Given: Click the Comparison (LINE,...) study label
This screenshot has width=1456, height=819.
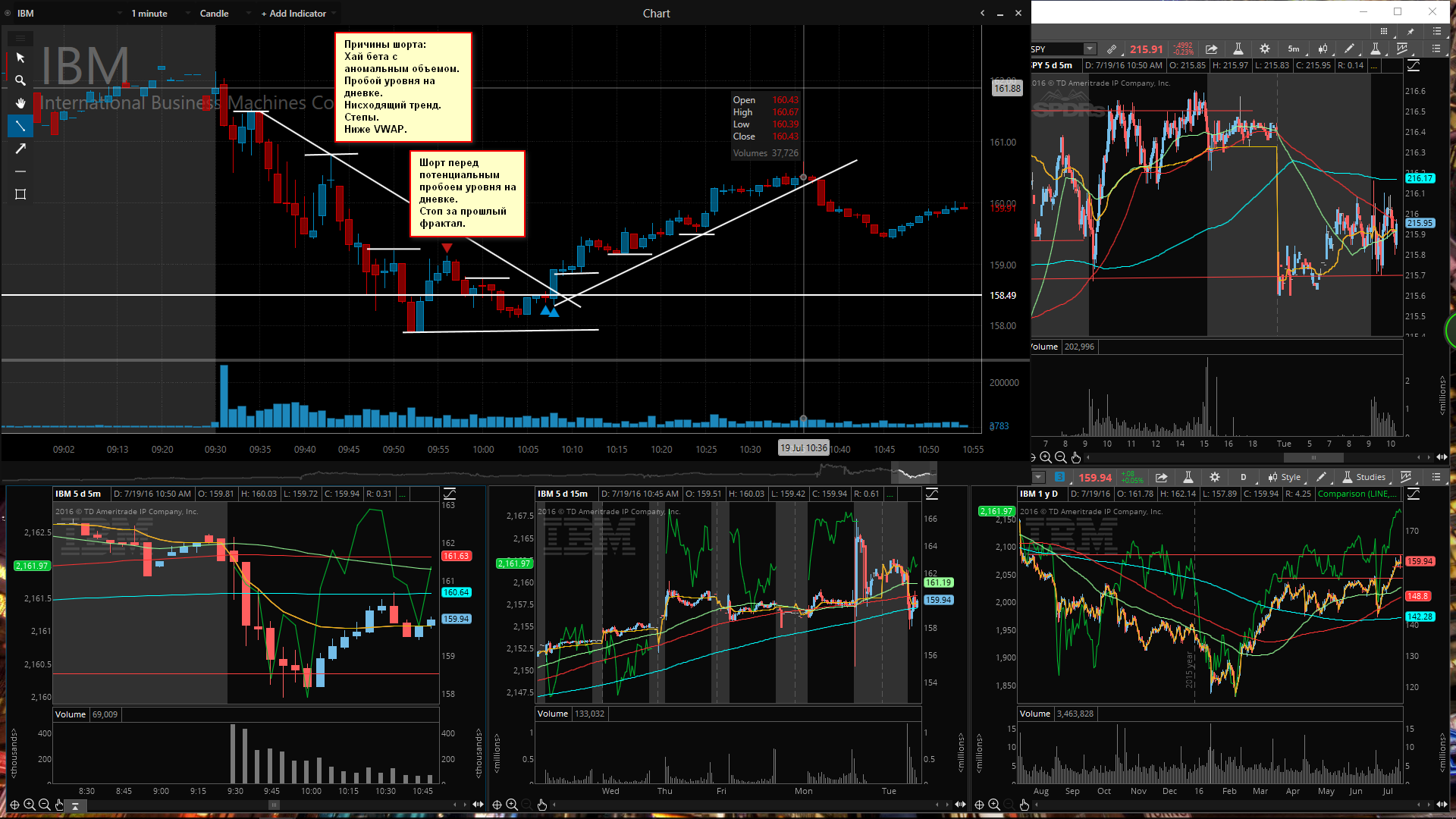Looking at the screenshot, I should click(x=1357, y=494).
